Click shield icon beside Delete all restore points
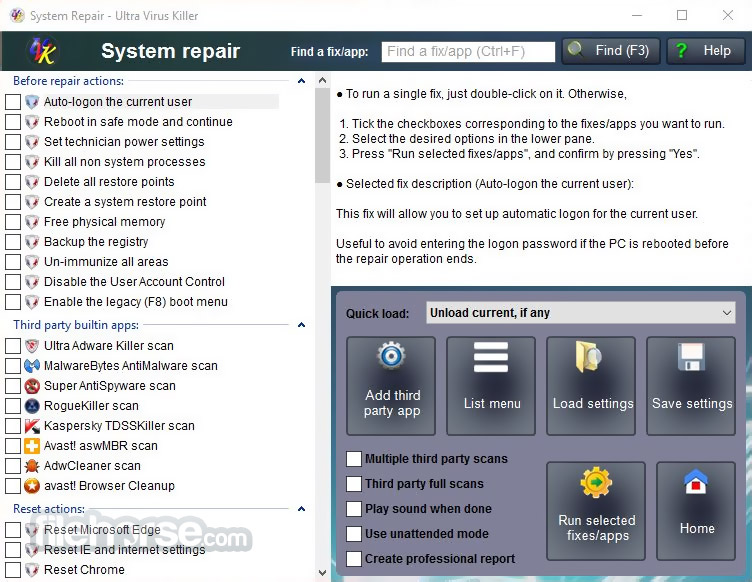 (x=32, y=182)
